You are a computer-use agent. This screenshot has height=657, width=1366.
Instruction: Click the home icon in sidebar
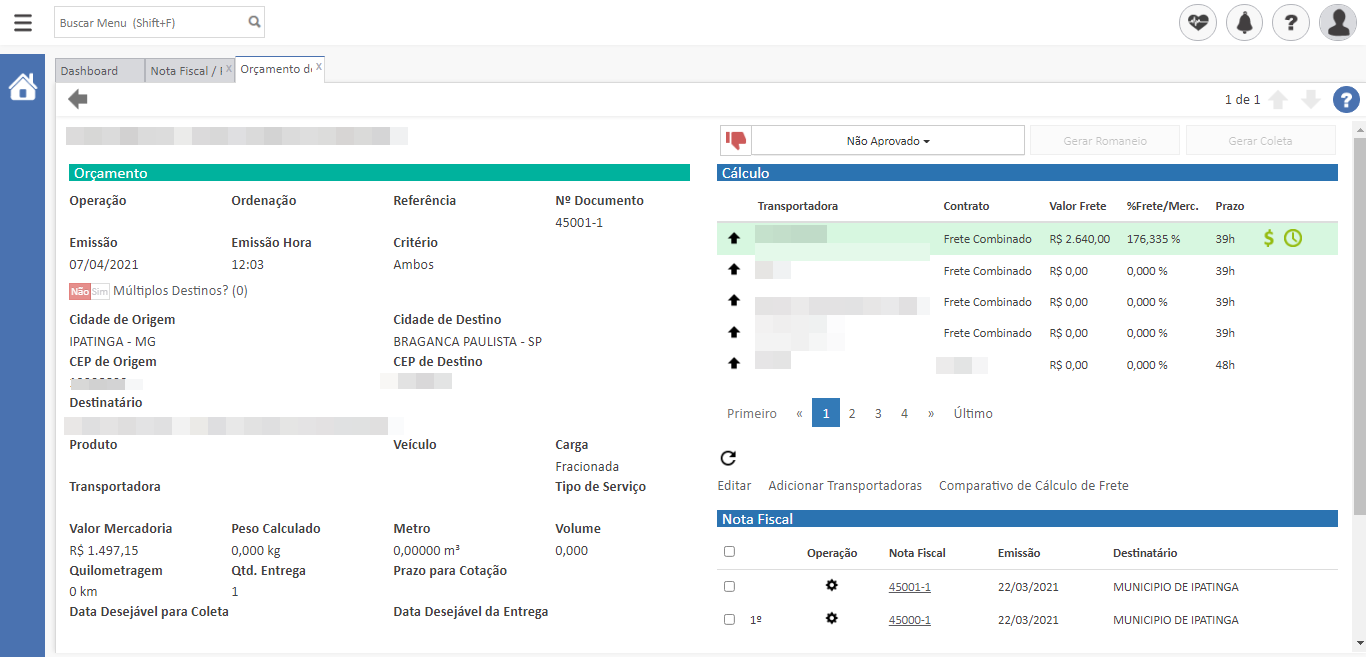point(23,88)
